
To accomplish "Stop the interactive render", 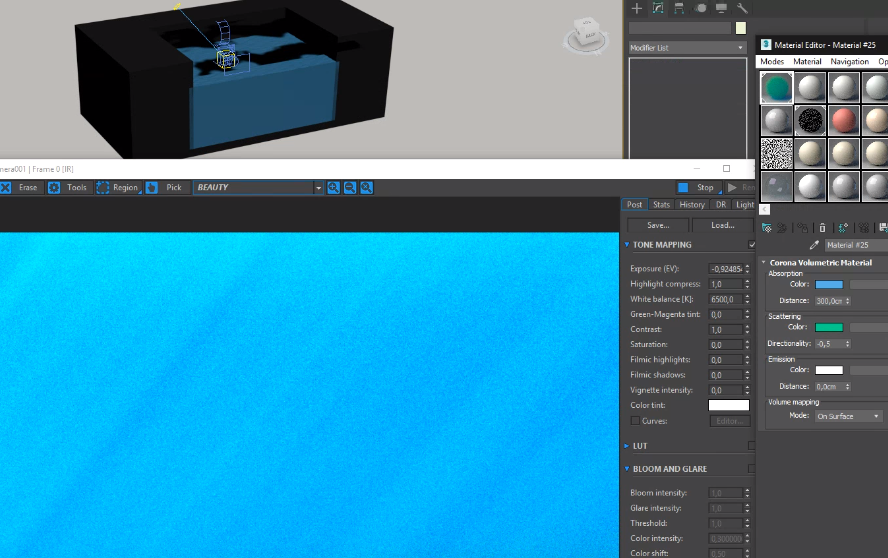I will (x=696, y=187).
